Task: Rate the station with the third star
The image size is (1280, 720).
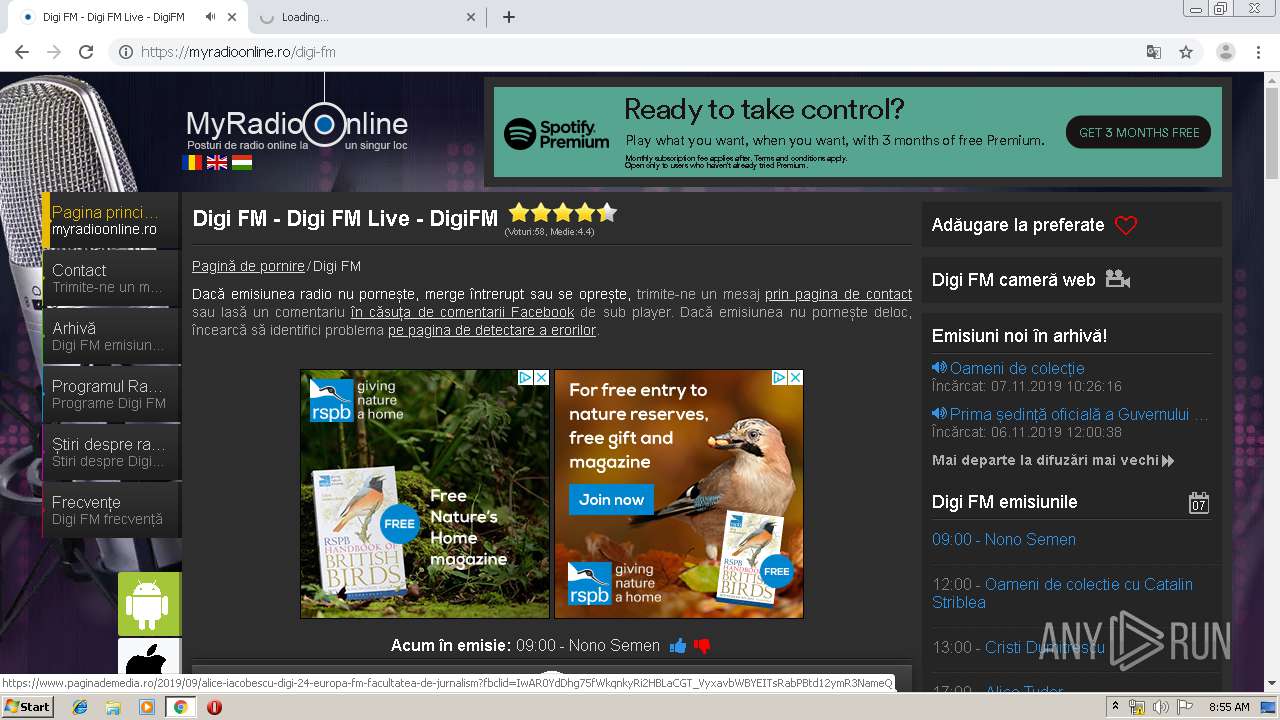Action: (x=563, y=212)
